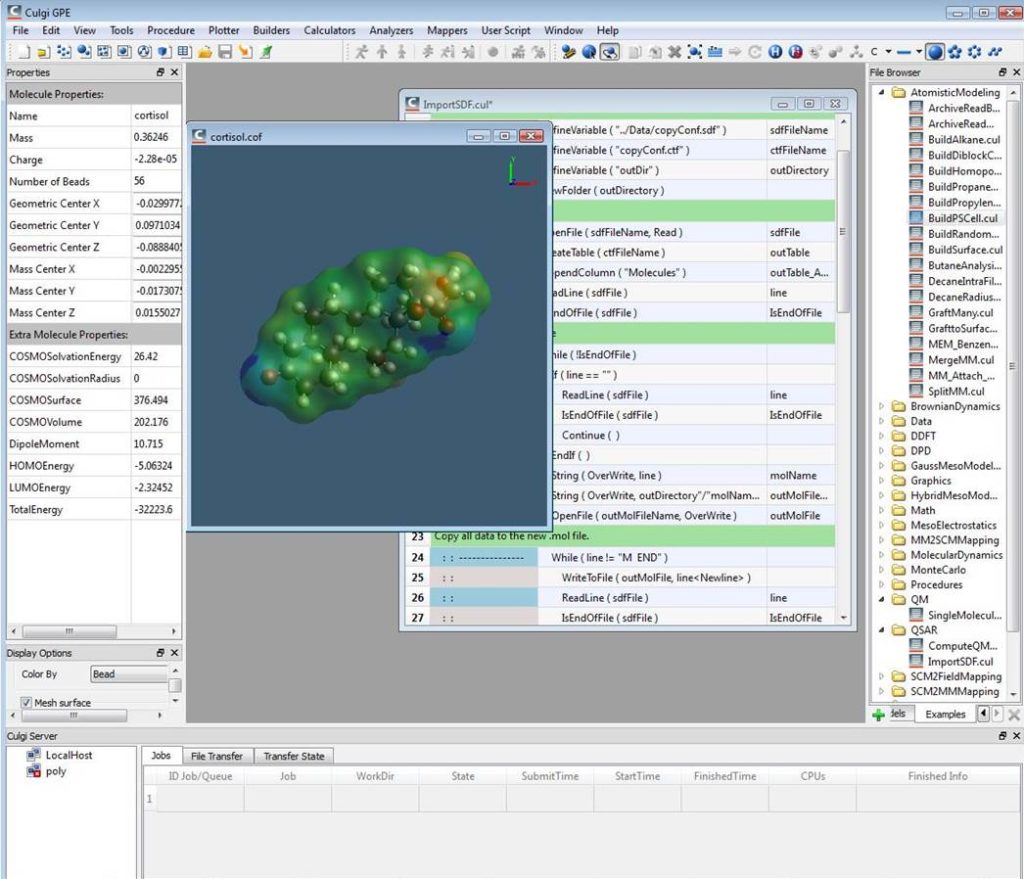Click the open folder toolbar icon
1024x879 pixels.
click(205, 51)
